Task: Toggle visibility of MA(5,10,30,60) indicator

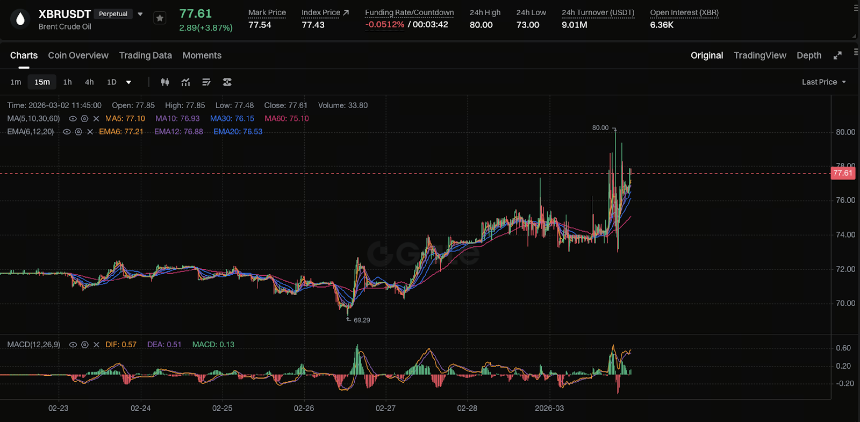Action: (x=73, y=119)
